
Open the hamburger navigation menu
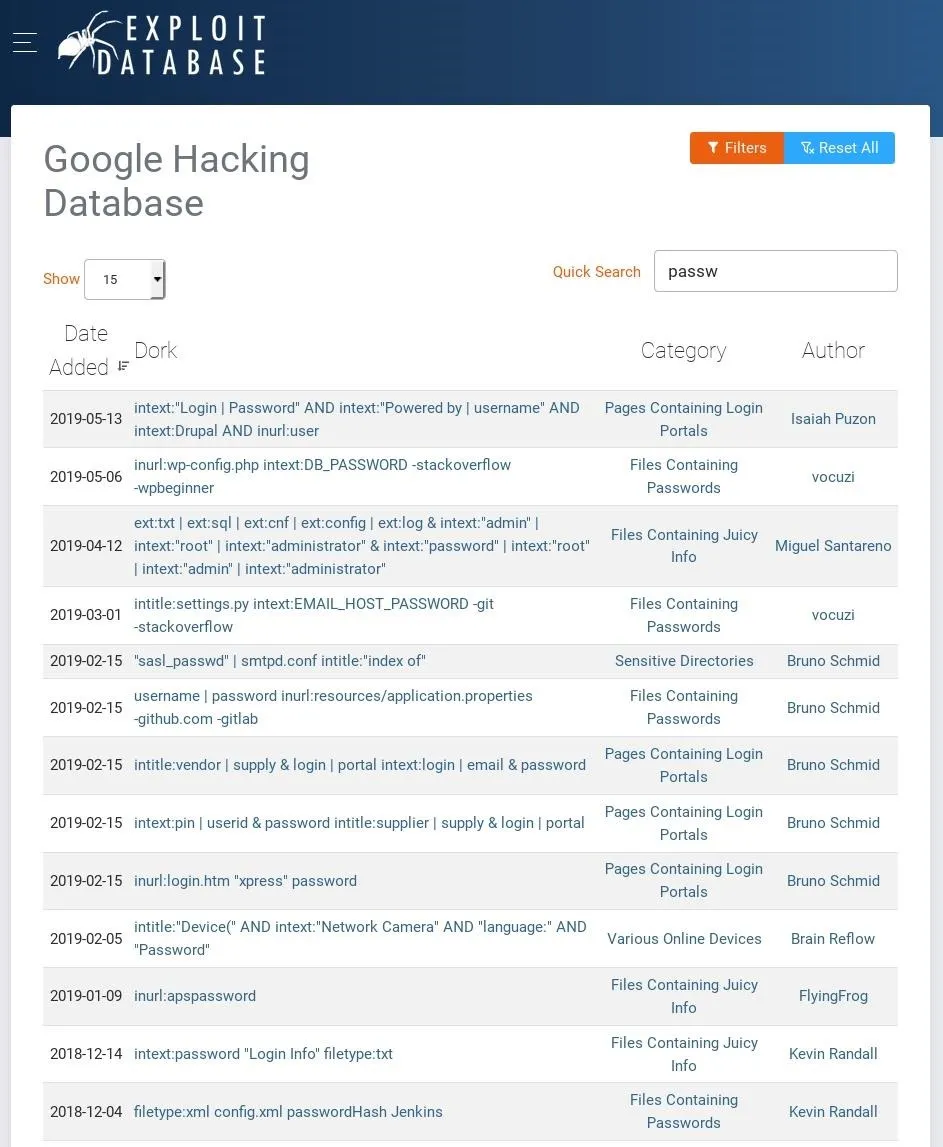tap(25, 42)
